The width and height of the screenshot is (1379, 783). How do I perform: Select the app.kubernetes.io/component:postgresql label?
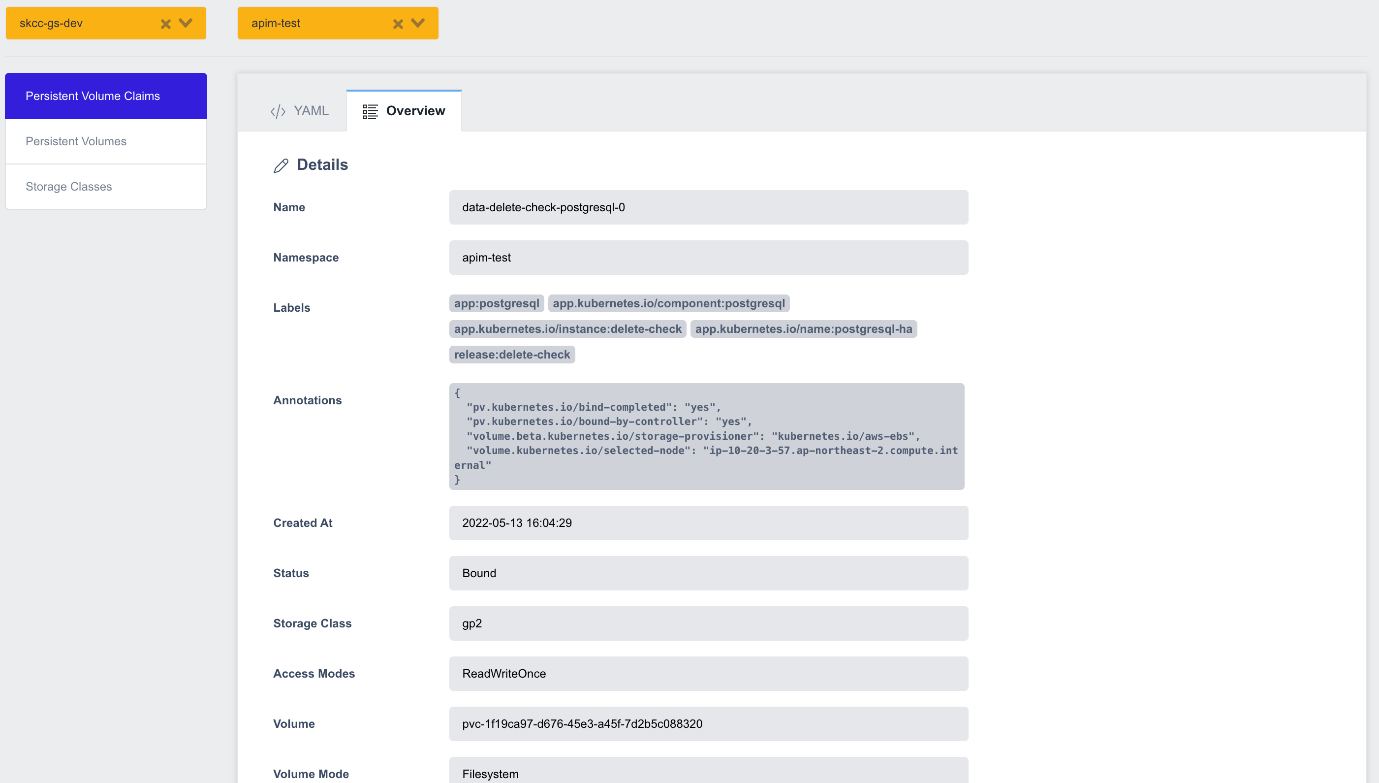point(669,303)
